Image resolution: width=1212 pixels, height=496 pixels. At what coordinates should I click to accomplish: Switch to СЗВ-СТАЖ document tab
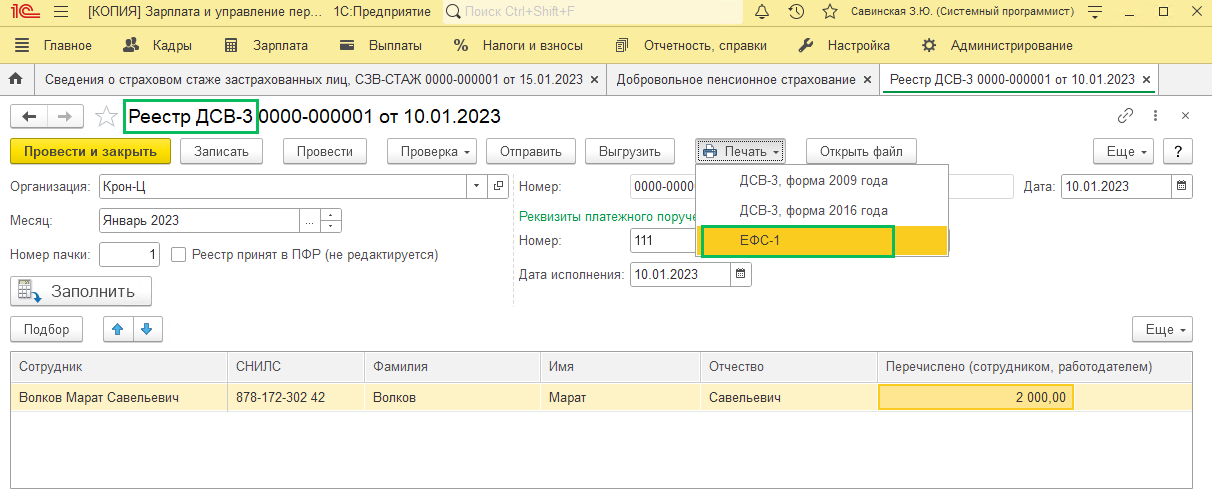pyautogui.click(x=313, y=79)
